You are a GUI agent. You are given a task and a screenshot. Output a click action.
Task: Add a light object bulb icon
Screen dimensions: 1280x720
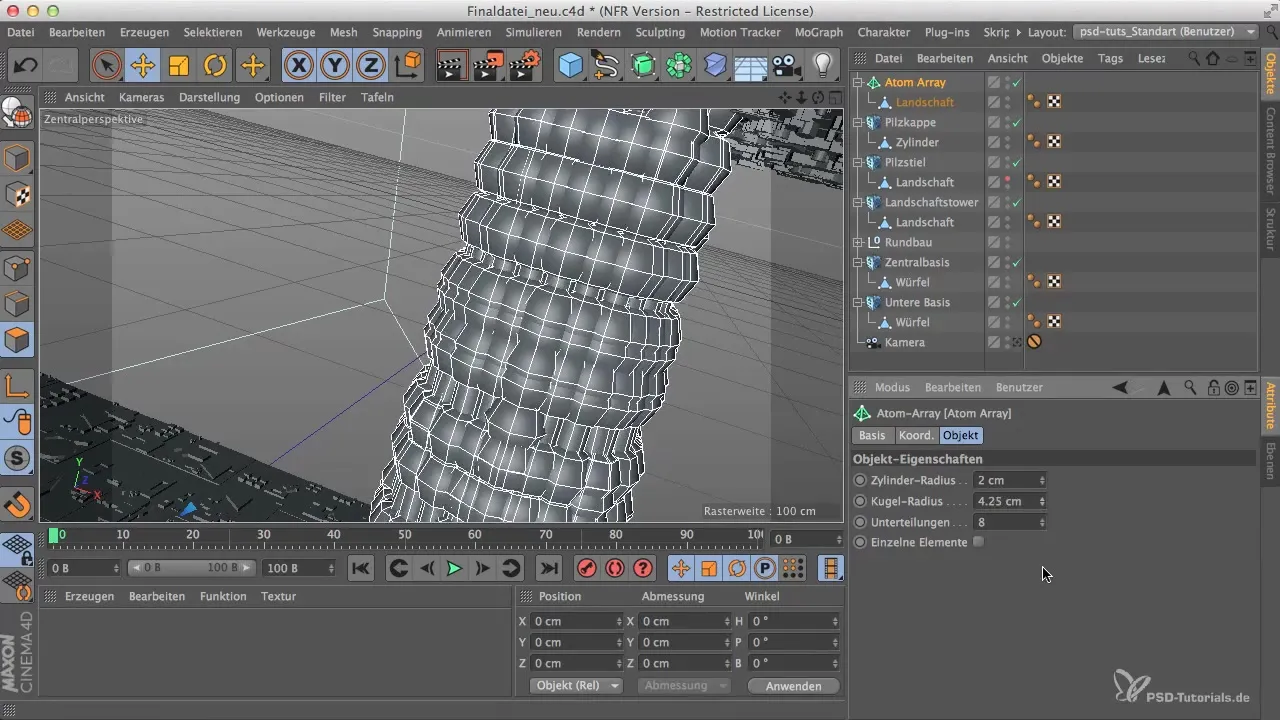[822, 66]
